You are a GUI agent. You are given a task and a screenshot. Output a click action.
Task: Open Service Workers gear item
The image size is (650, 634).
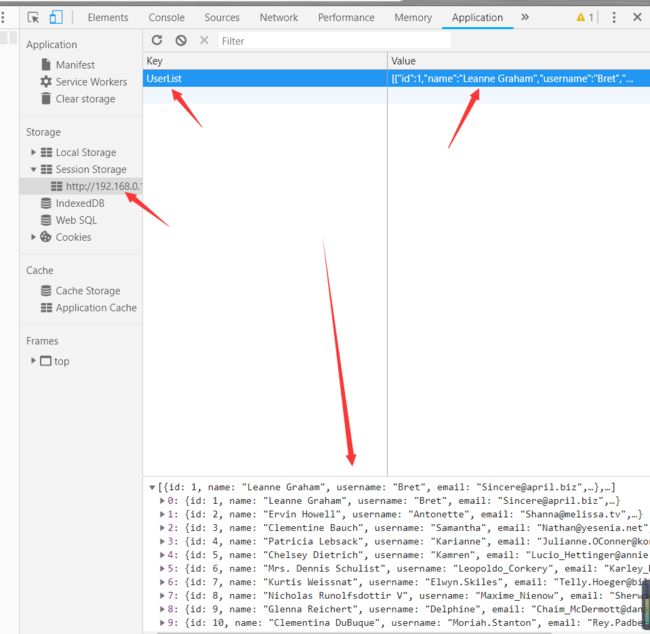tap(90, 82)
